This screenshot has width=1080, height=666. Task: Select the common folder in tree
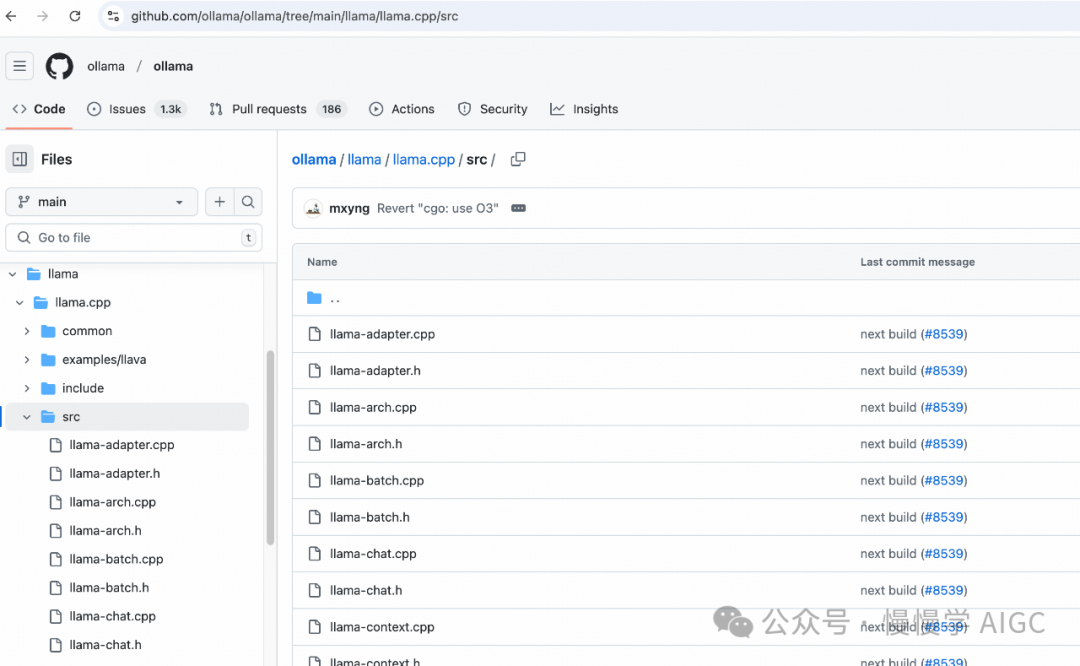(x=87, y=331)
